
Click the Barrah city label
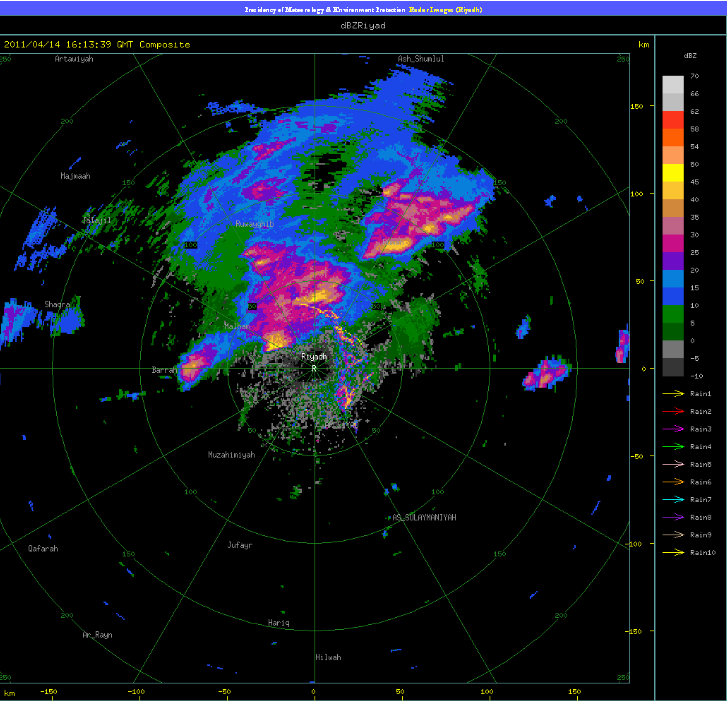[165, 370]
